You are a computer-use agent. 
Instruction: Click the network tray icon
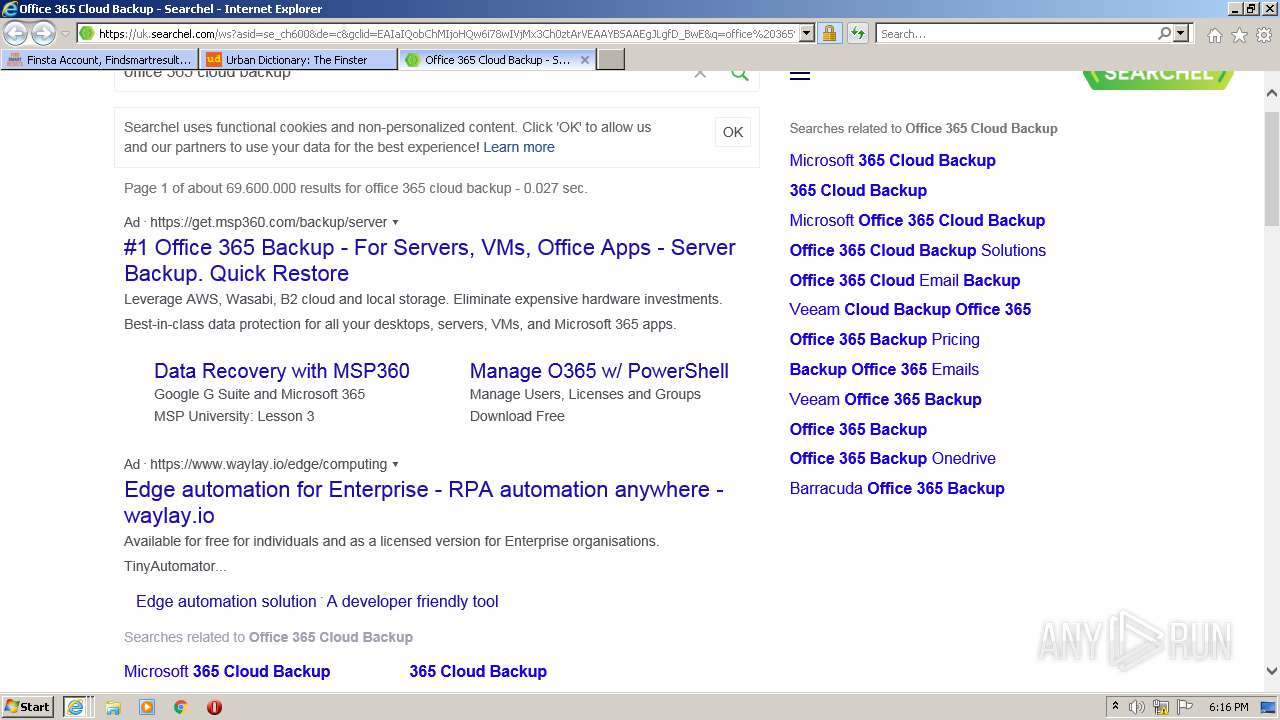tap(1161, 707)
